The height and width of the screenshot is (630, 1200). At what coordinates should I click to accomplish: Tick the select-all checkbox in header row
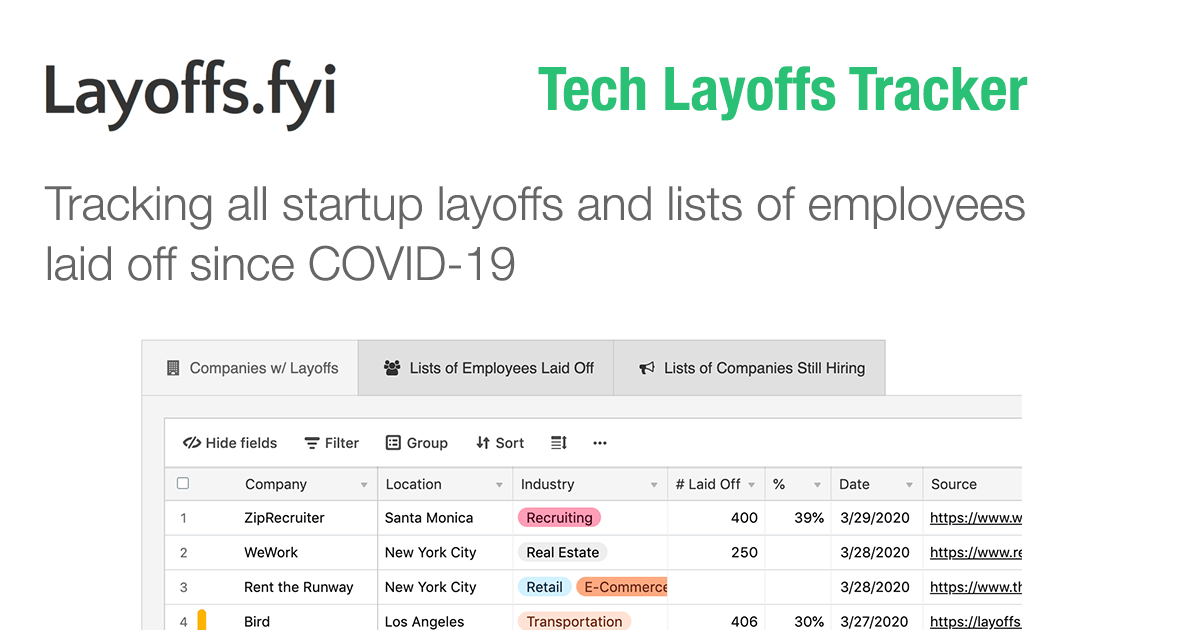point(183,484)
